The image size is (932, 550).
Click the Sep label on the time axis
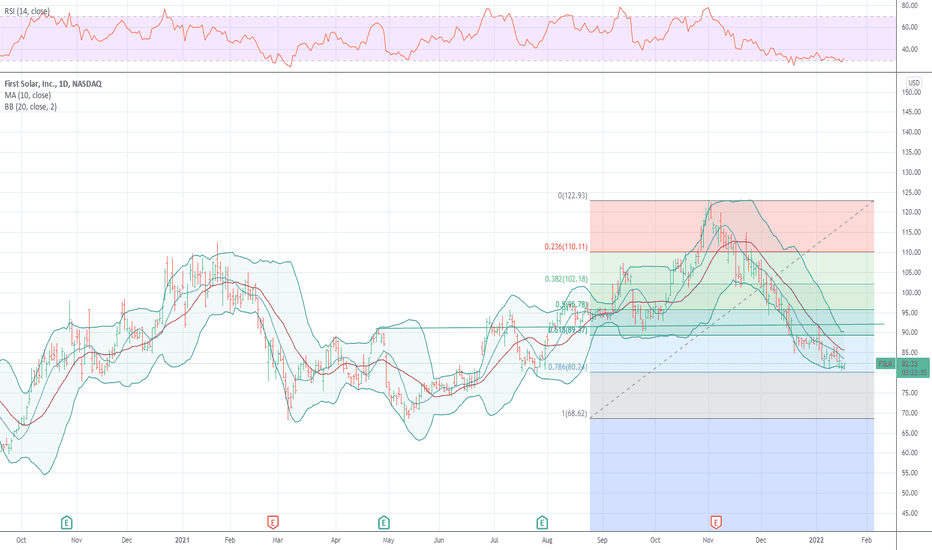[602, 540]
